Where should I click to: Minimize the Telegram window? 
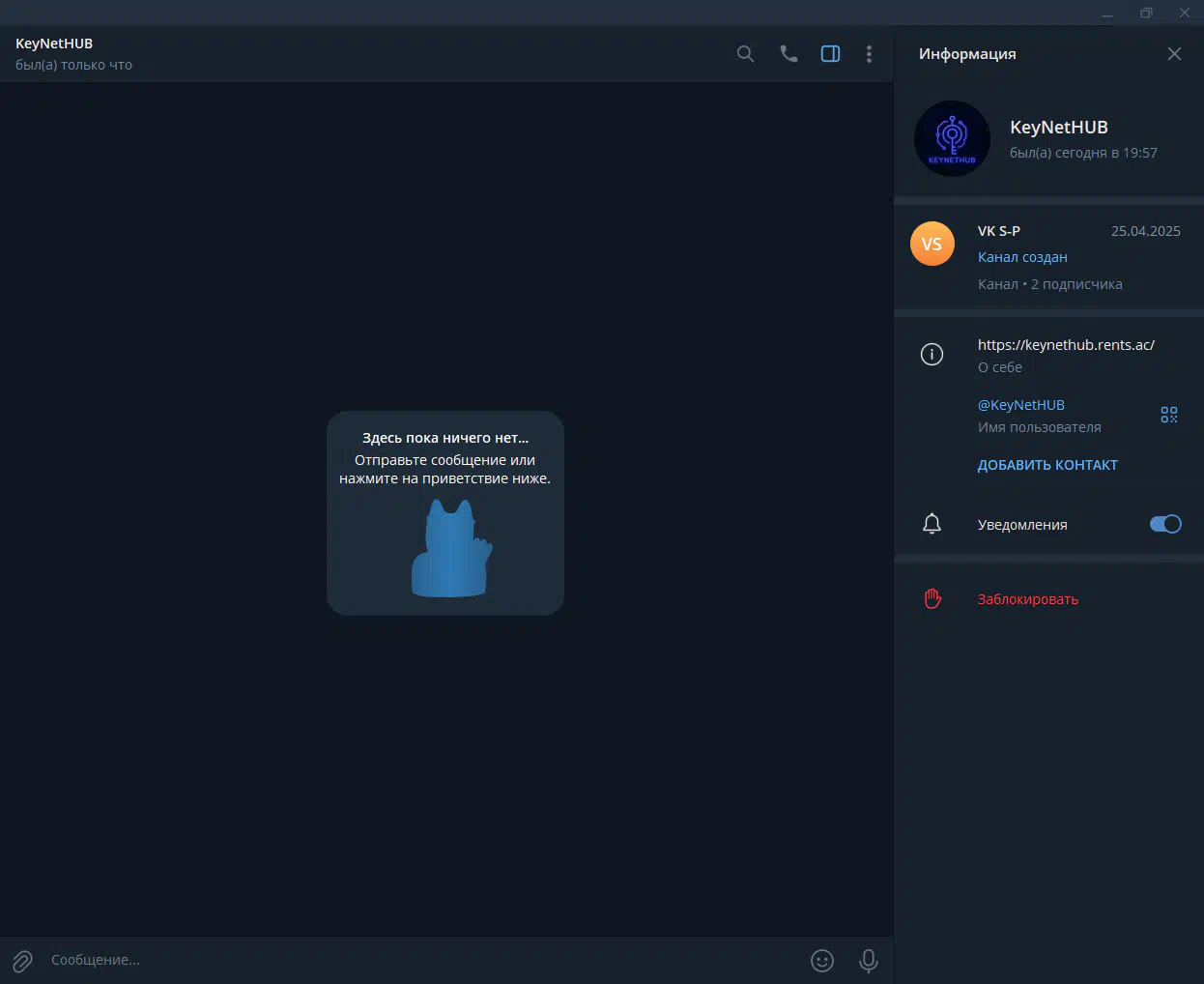(x=1107, y=13)
